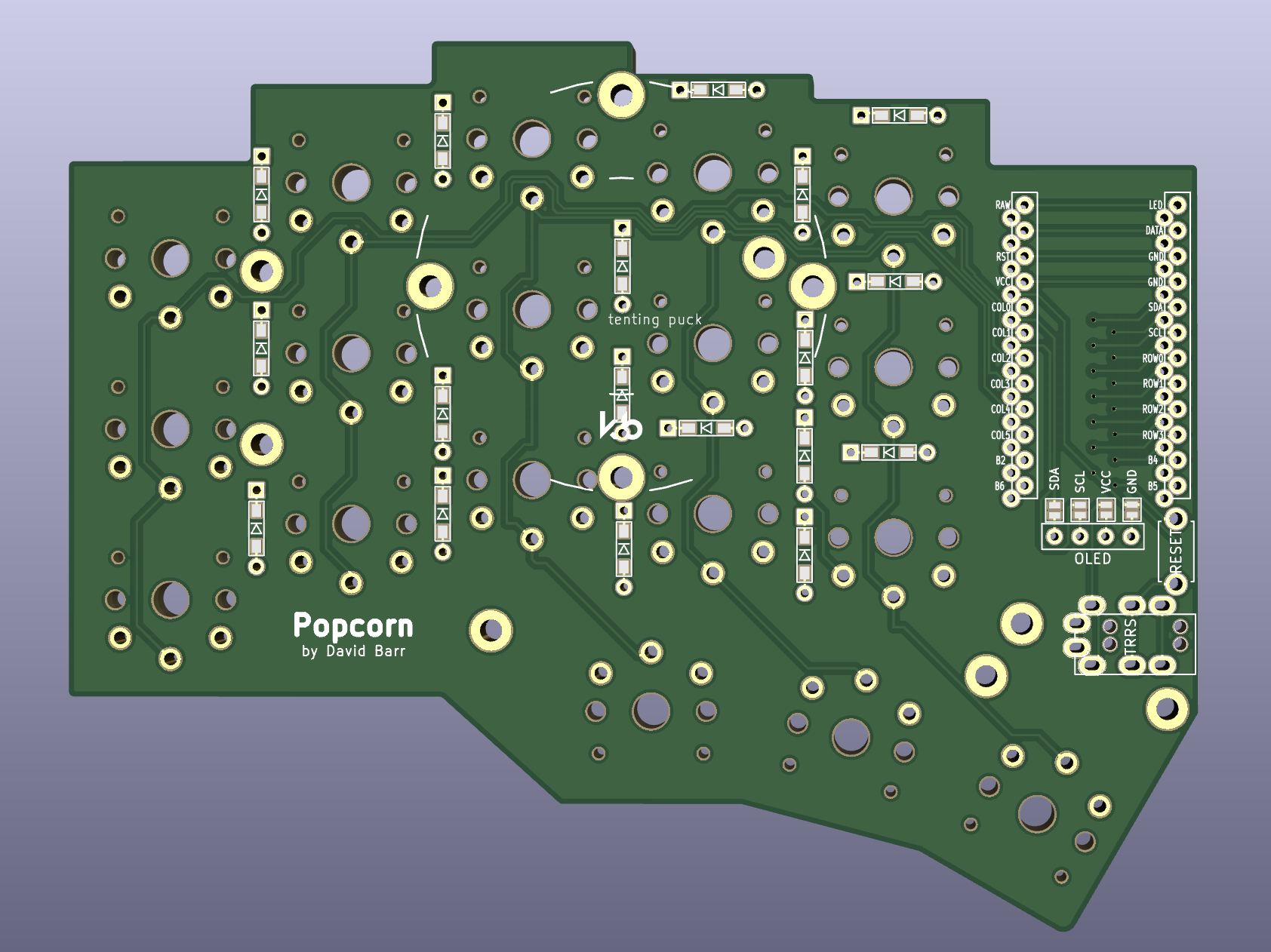Click the 'COL1' pin label
This screenshot has height=952, width=1271.
pyautogui.click(x=1001, y=333)
